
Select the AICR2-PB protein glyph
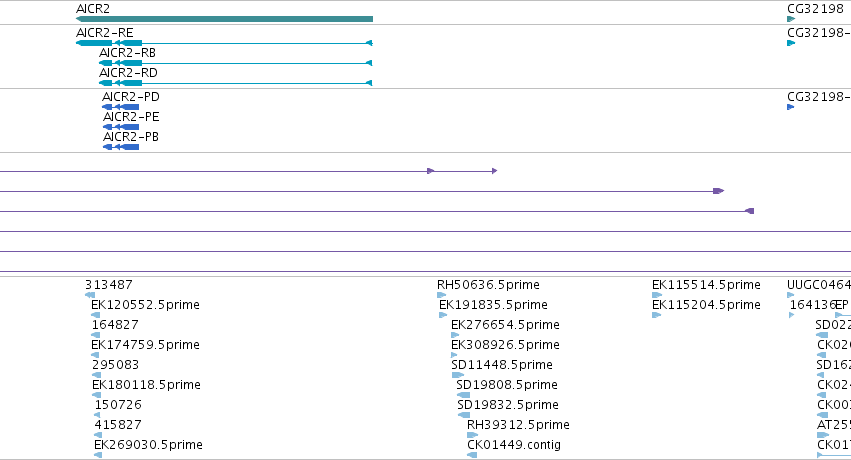[x=121, y=147]
